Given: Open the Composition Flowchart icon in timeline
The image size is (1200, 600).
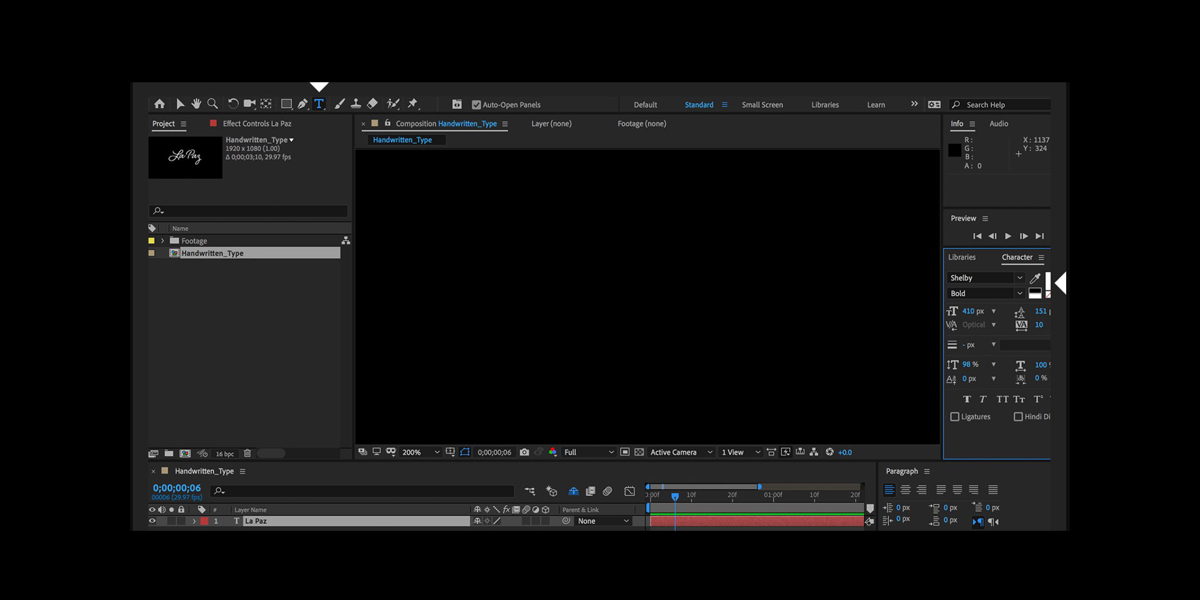Looking at the screenshot, I should (x=530, y=491).
